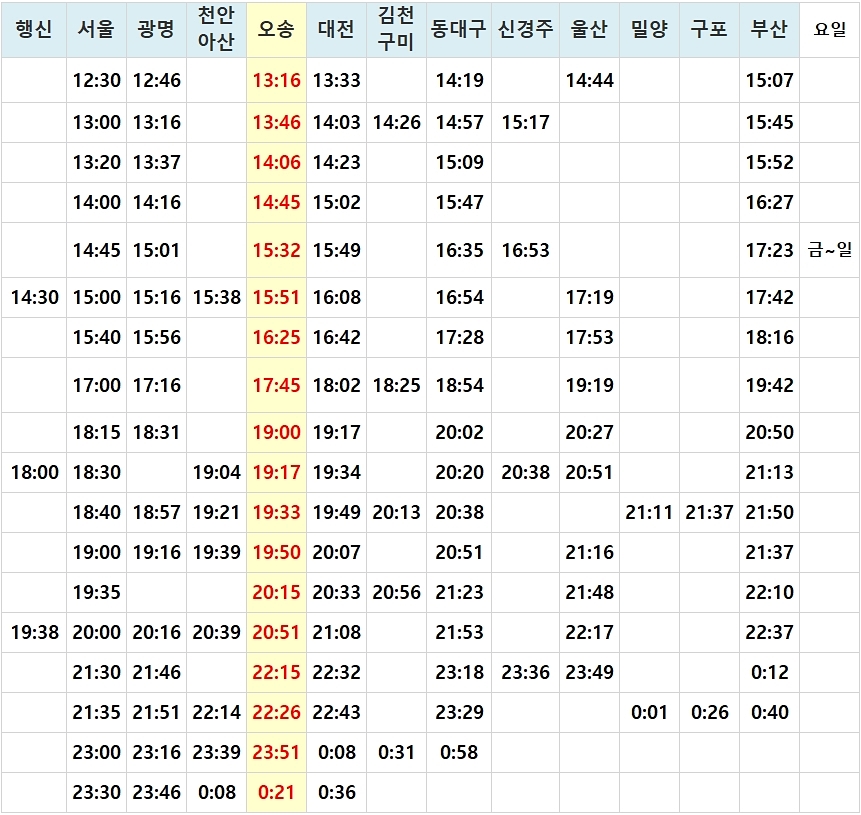This screenshot has height=815, width=861.
Task: Click the 행신 departure time 19:38
Action: point(35,632)
